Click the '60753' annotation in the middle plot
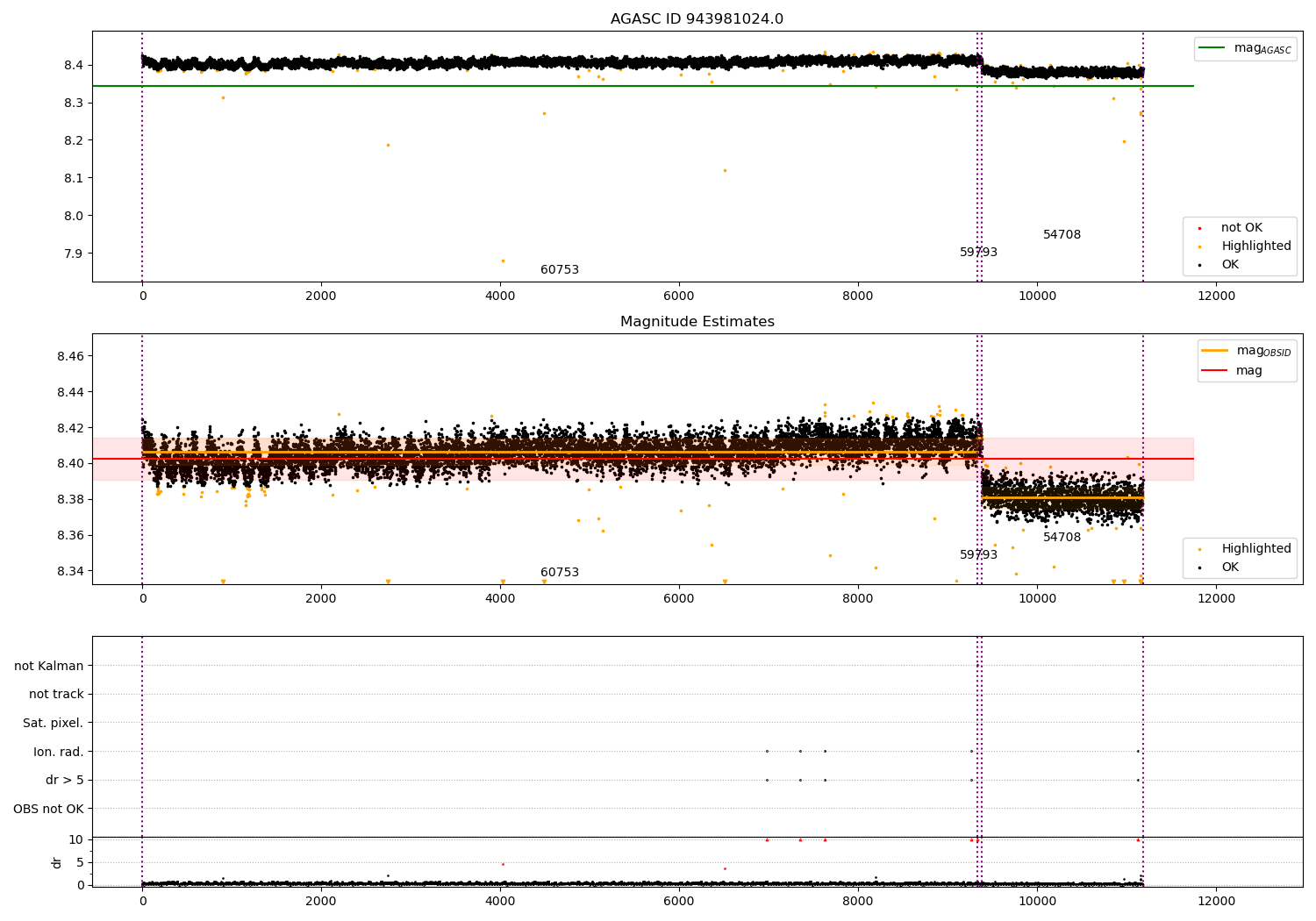This screenshot has width=1316, height=921. pos(560,573)
